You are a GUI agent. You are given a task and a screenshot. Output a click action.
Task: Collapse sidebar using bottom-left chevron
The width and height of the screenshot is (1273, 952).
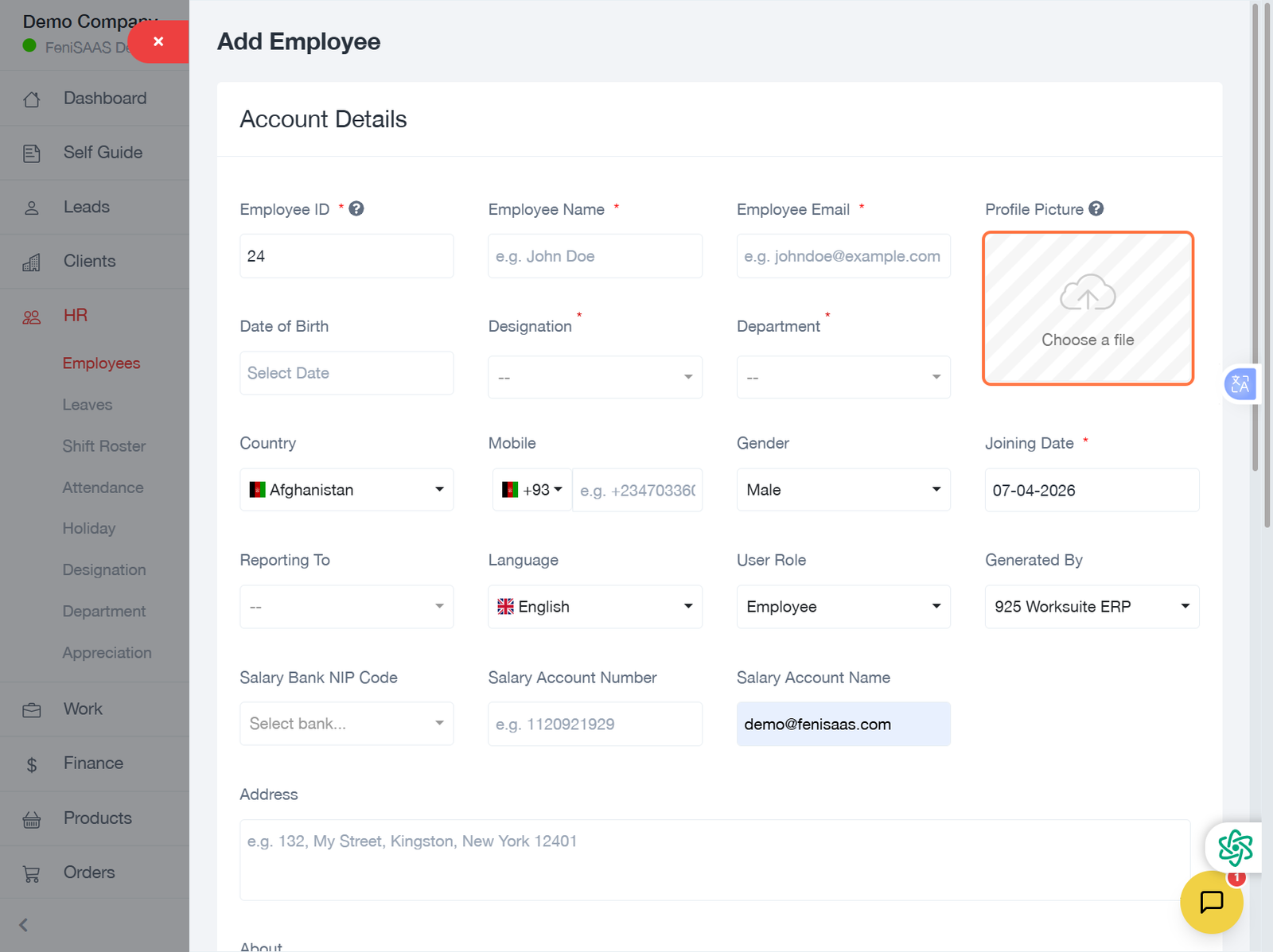pos(24,925)
